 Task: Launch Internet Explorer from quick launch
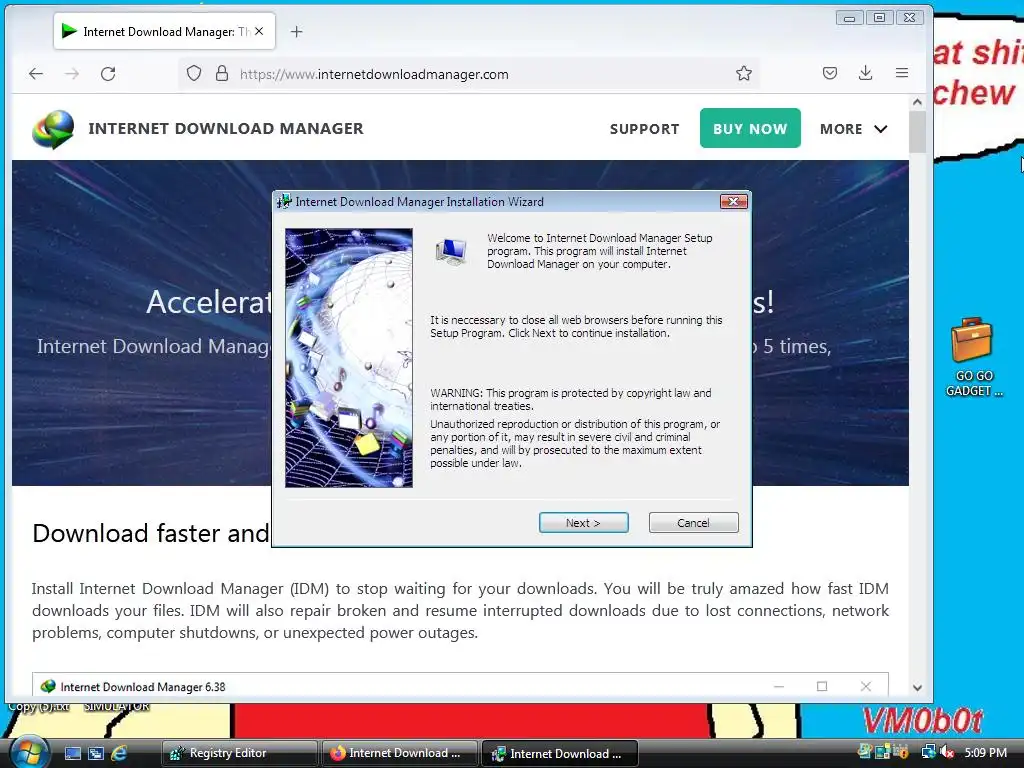tap(119, 753)
